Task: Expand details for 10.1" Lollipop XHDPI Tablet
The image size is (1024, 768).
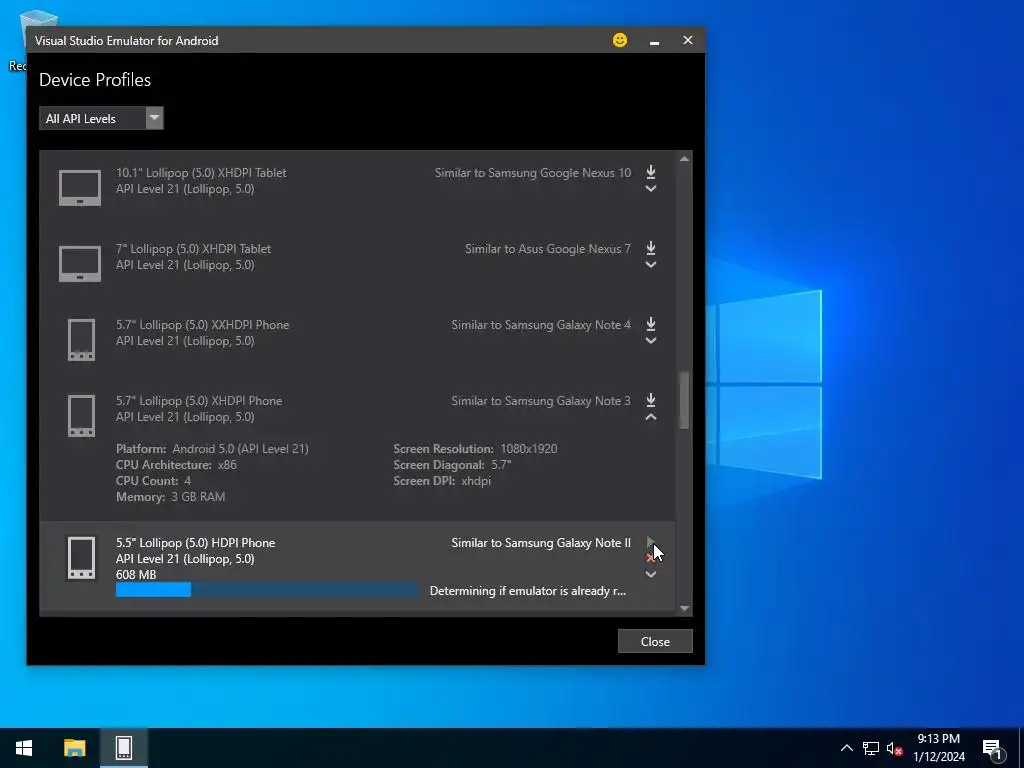Action: [650, 189]
